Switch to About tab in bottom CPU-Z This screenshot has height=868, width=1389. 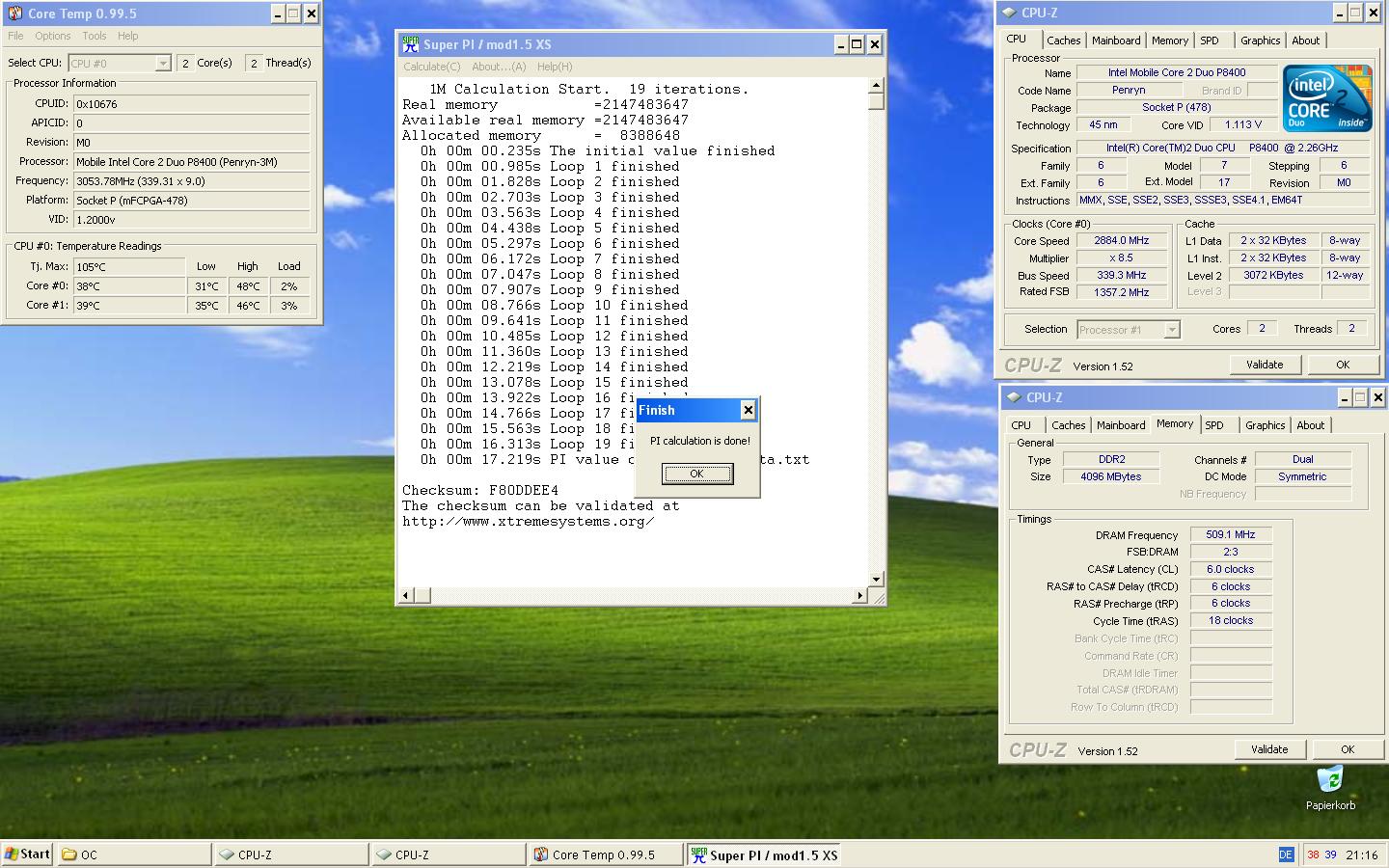tap(1311, 425)
